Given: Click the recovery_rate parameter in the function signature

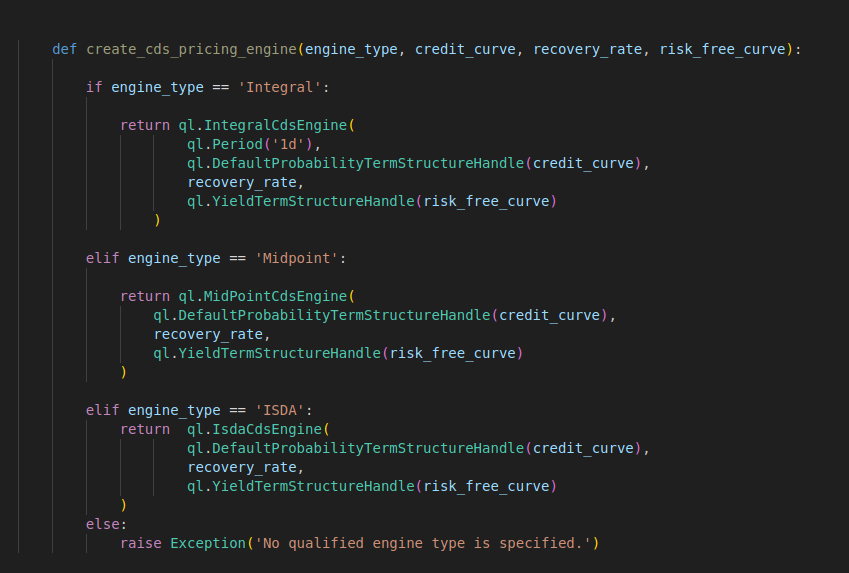Looking at the screenshot, I should [587, 49].
